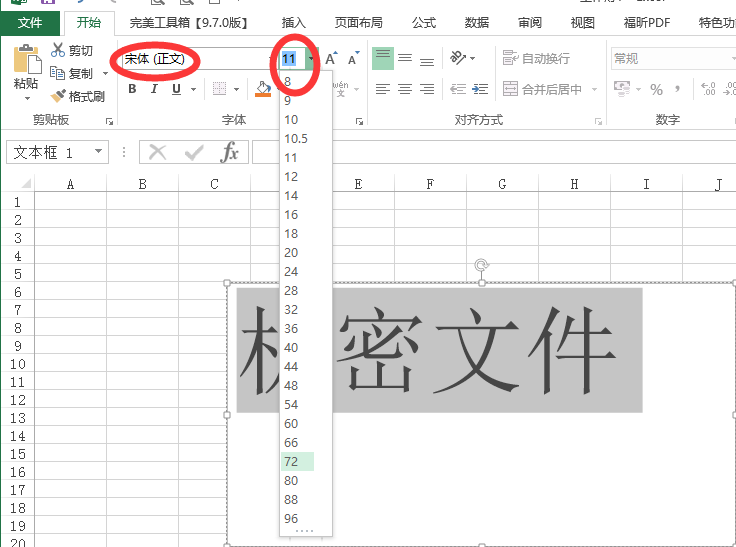
Task: Increase font size with large A
Action: [331, 59]
